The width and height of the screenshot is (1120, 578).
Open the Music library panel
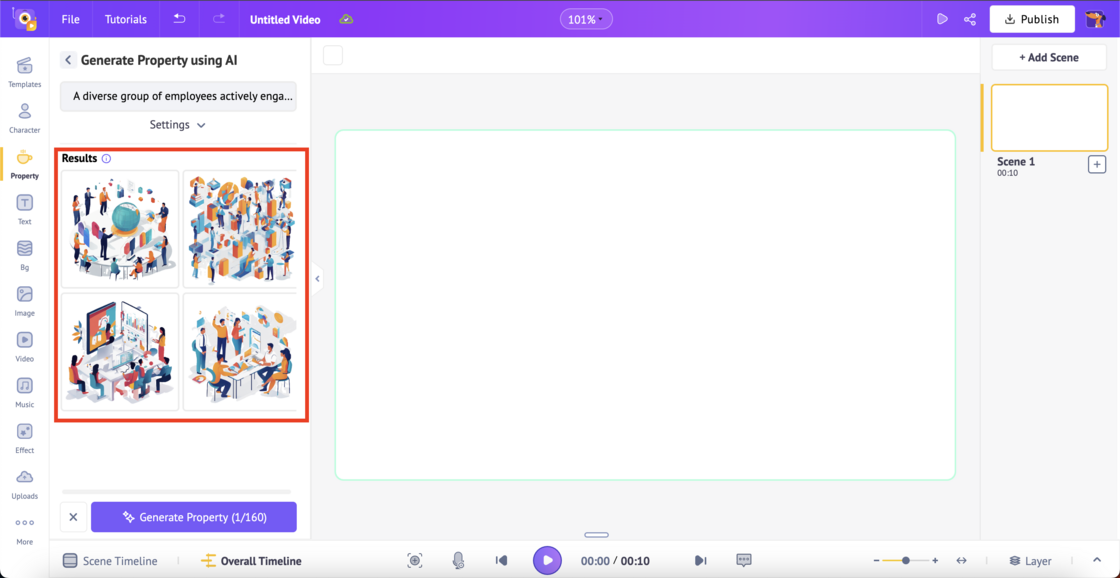(x=24, y=387)
